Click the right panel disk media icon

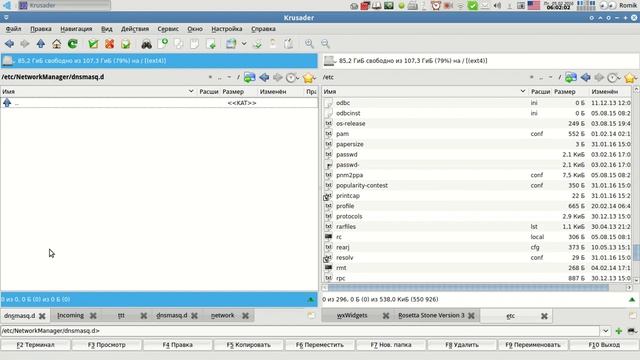[x=329, y=61]
